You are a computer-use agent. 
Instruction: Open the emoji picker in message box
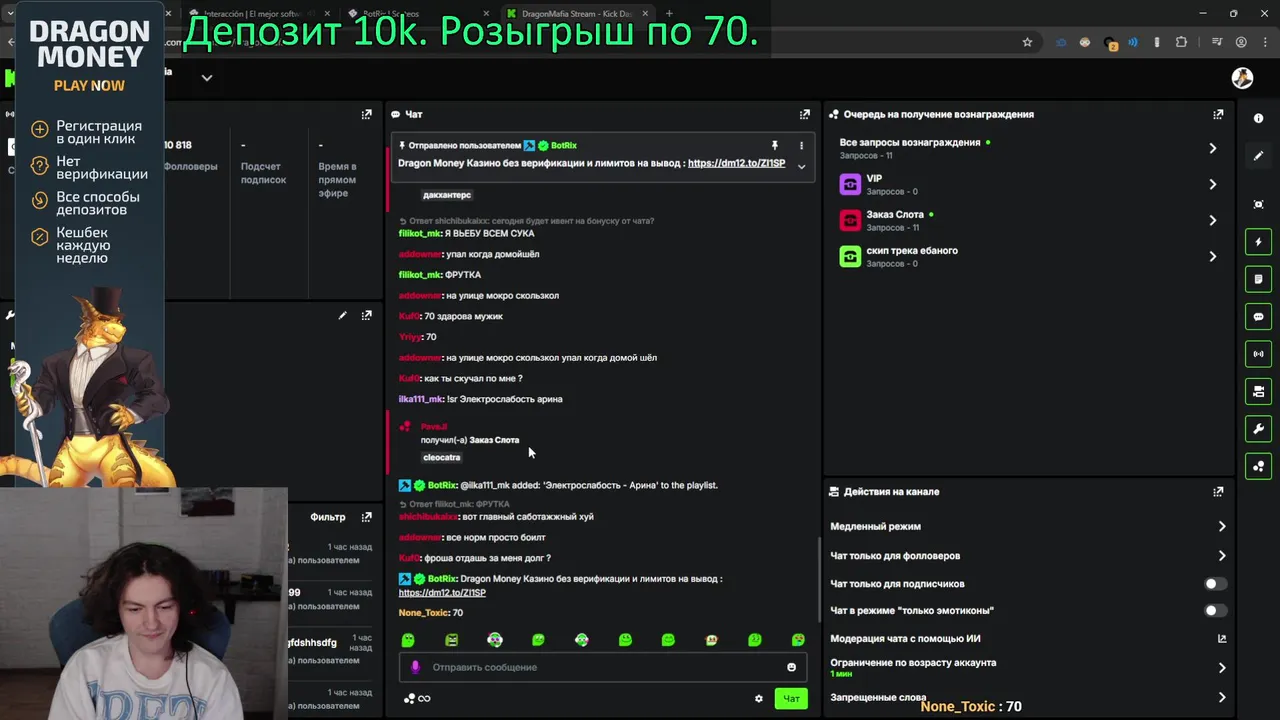pyautogui.click(x=791, y=667)
